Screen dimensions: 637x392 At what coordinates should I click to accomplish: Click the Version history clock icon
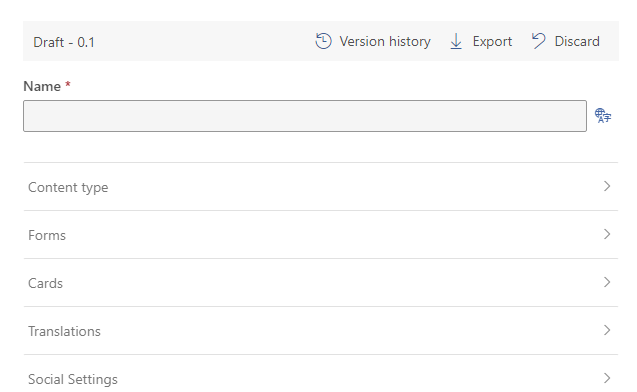(323, 41)
